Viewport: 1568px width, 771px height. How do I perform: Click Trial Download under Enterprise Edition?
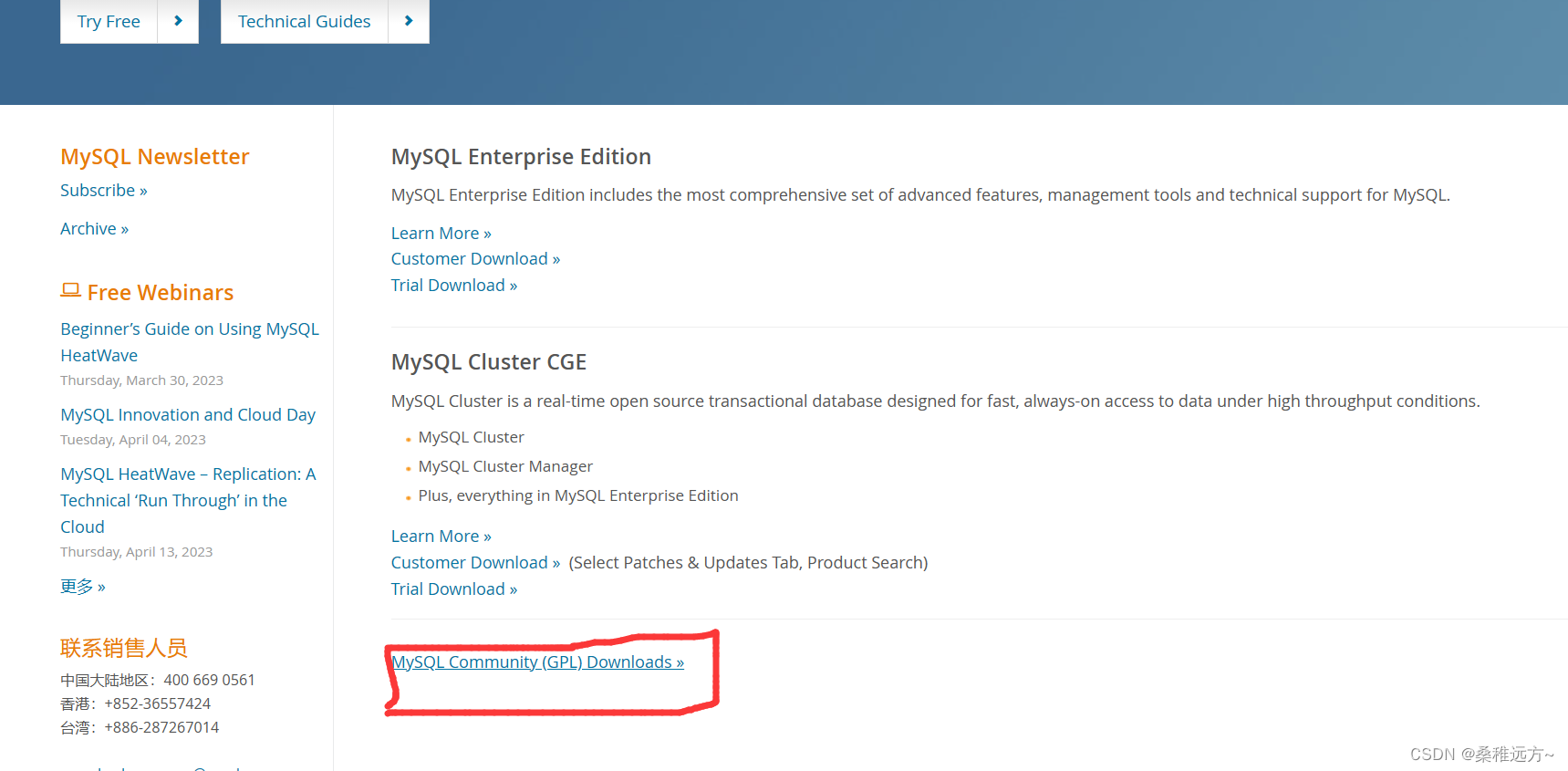454,285
